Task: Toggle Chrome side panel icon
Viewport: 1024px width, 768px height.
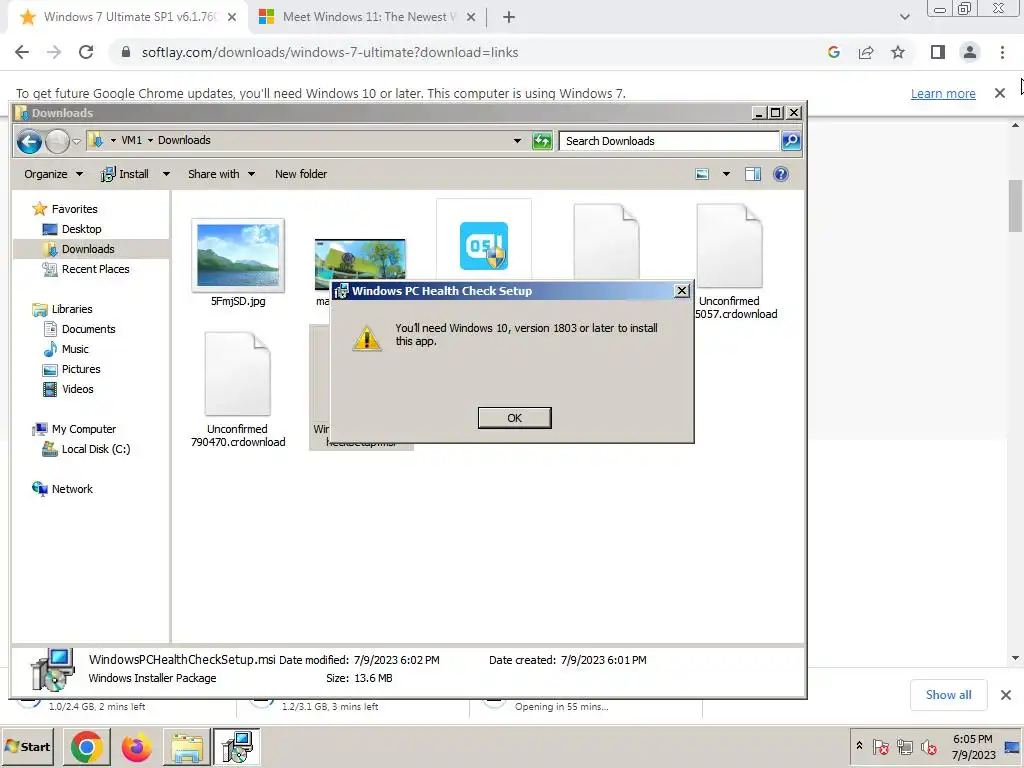Action: point(938,52)
